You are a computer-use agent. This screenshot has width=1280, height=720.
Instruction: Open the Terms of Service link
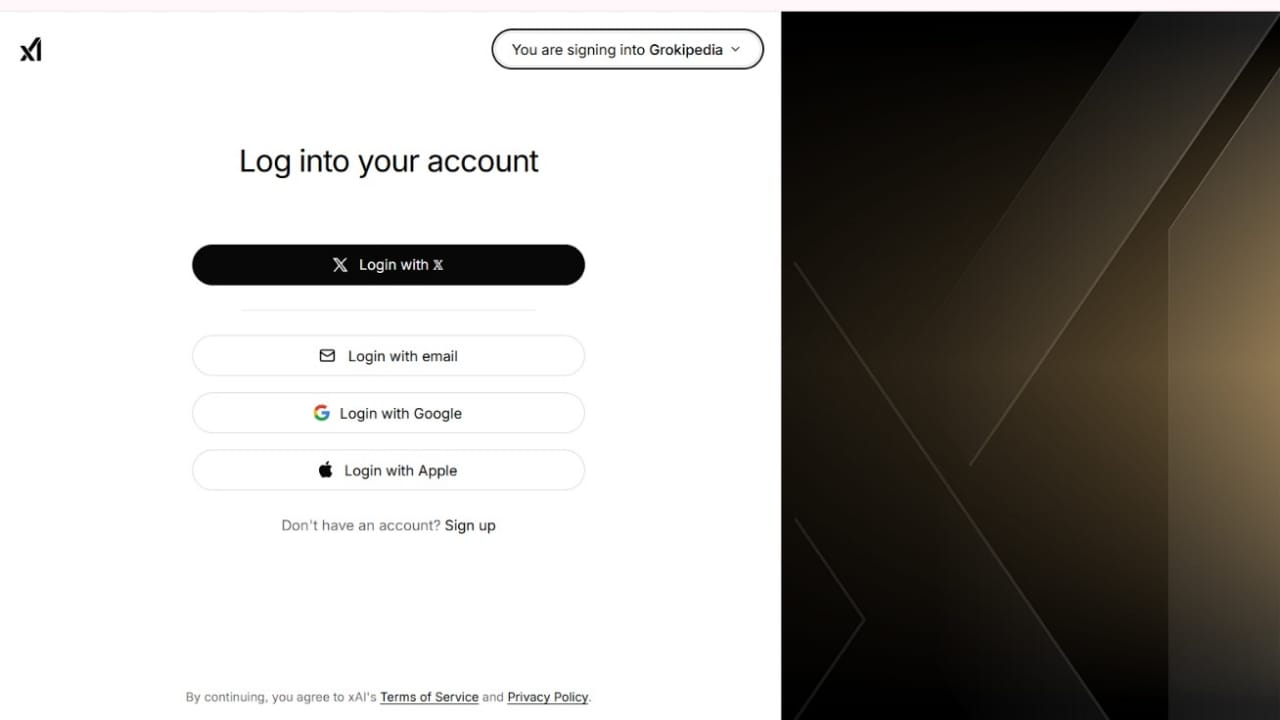429,697
